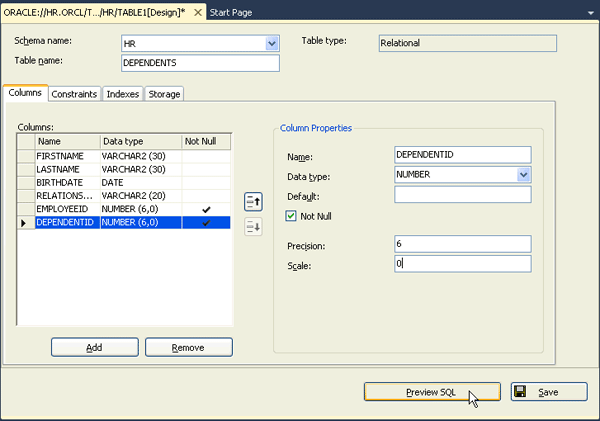Click the Default value field
Screen dimensions: 600x421
tap(463, 194)
